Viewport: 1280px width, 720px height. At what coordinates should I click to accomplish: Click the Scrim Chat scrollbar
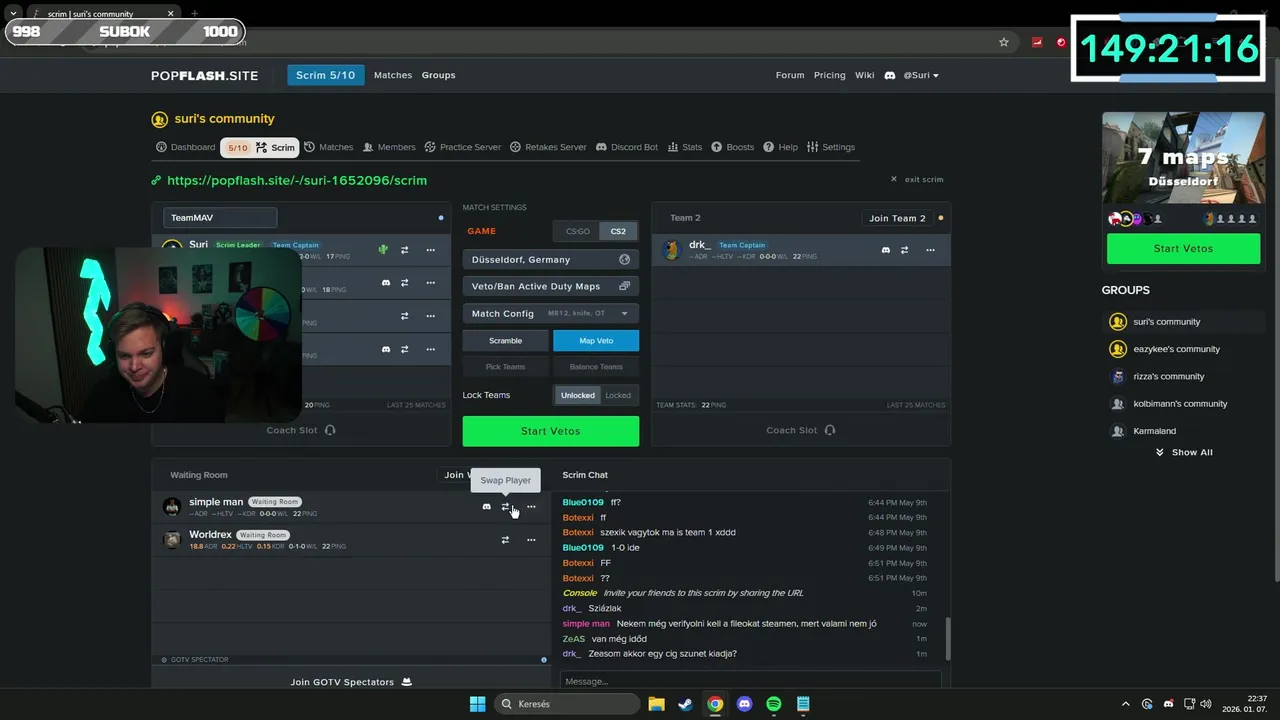coord(946,638)
